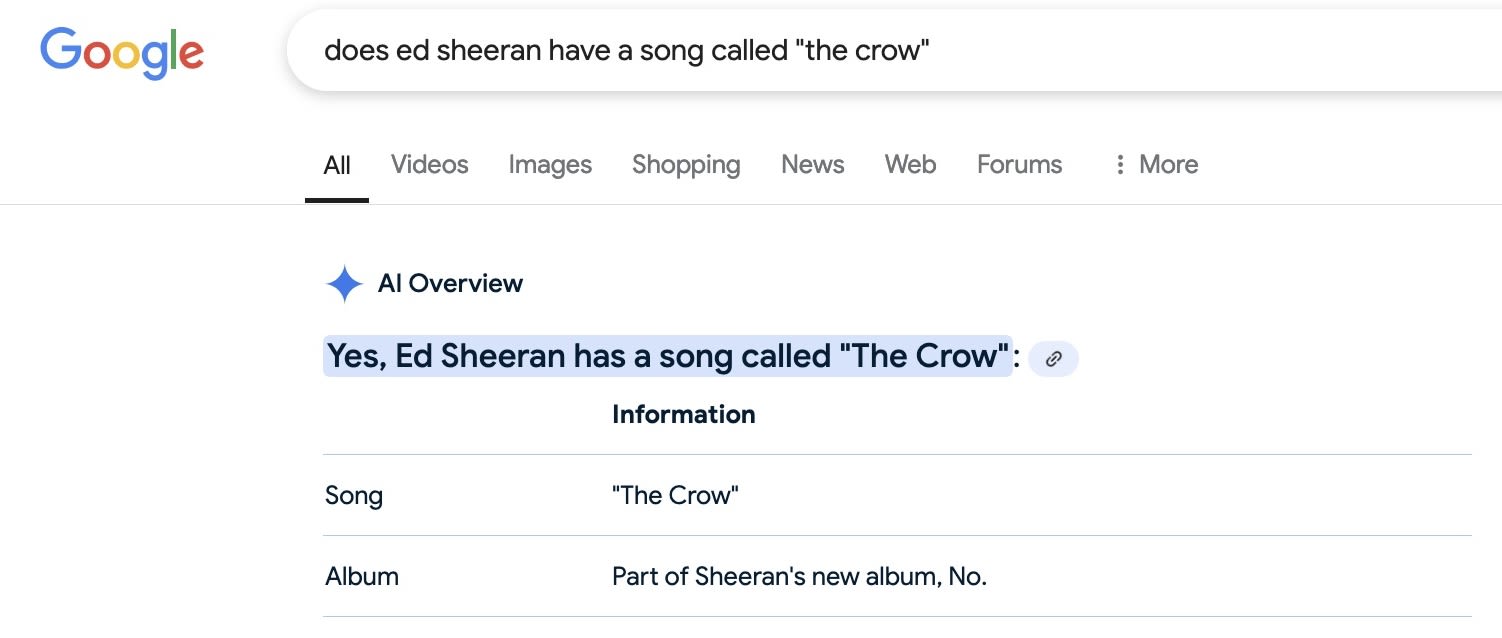The image size is (1502, 638).
Task: Click the Information column header
Action: tap(684, 414)
